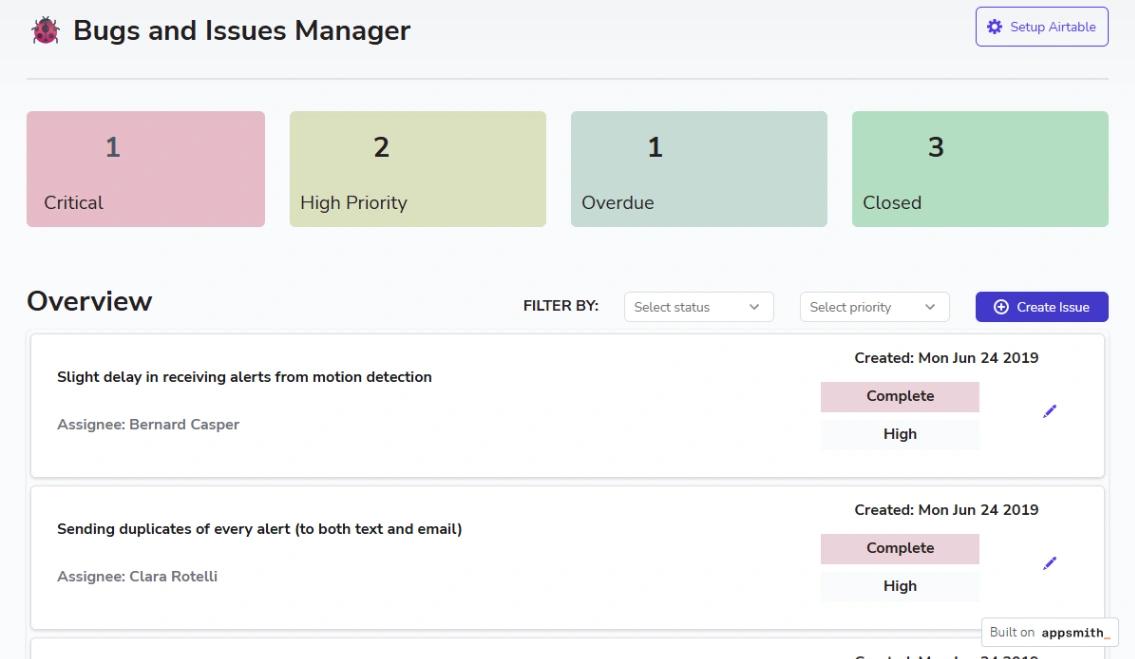Click Assignee: Clara Rotelli
The image size is (1135, 659).
(x=138, y=576)
